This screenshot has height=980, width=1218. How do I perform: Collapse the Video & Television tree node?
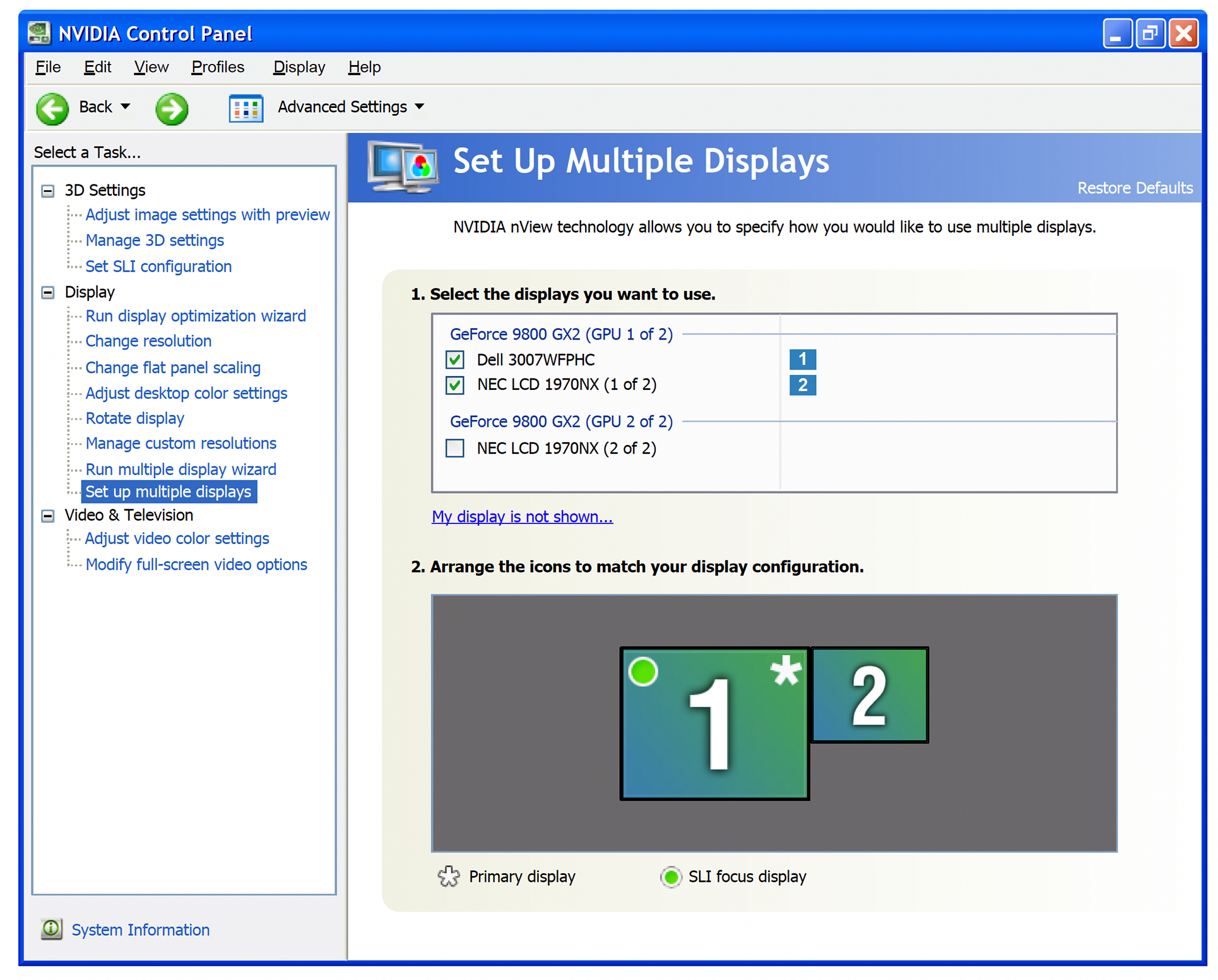point(48,515)
